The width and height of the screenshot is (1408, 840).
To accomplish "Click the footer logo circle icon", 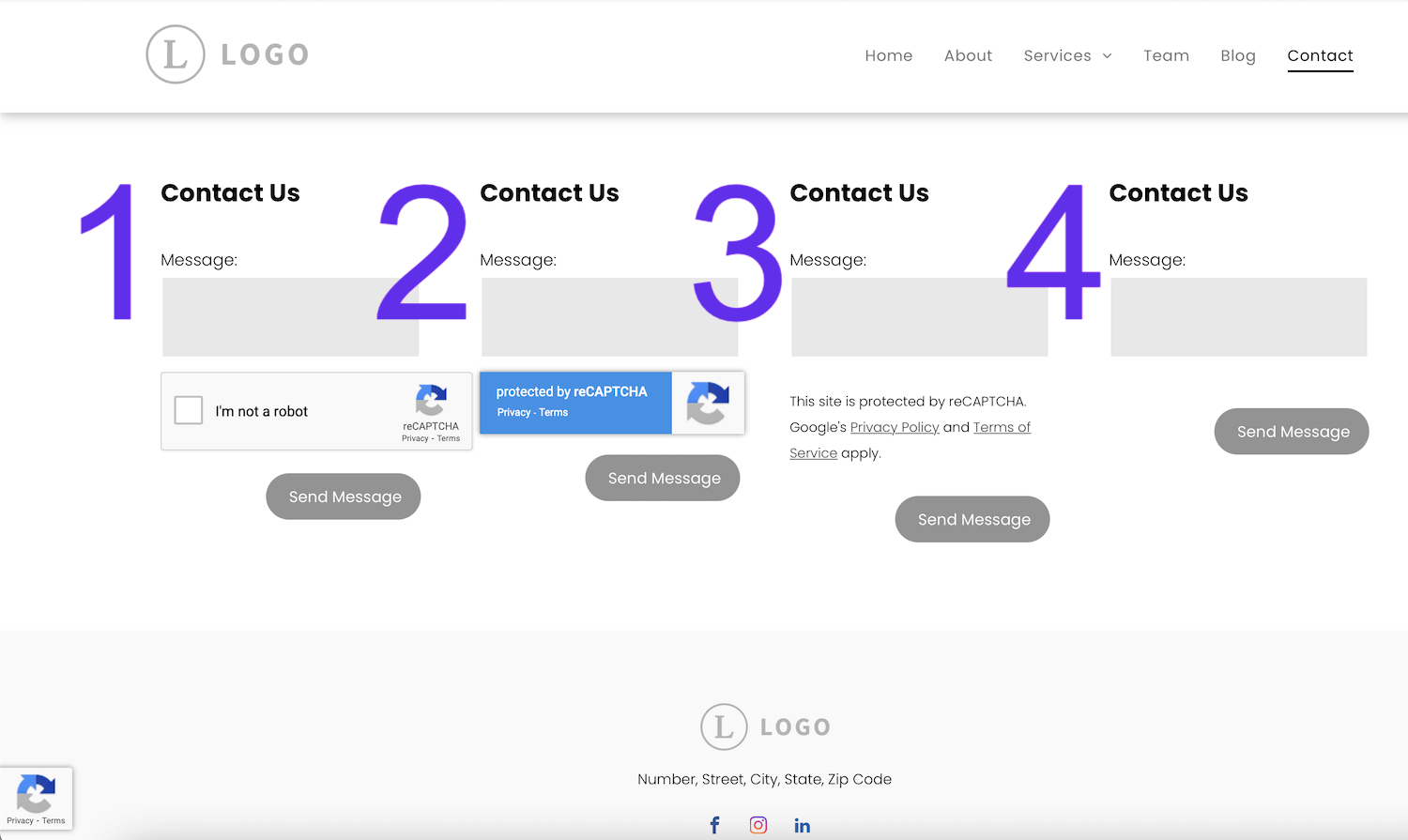I will 724,726.
